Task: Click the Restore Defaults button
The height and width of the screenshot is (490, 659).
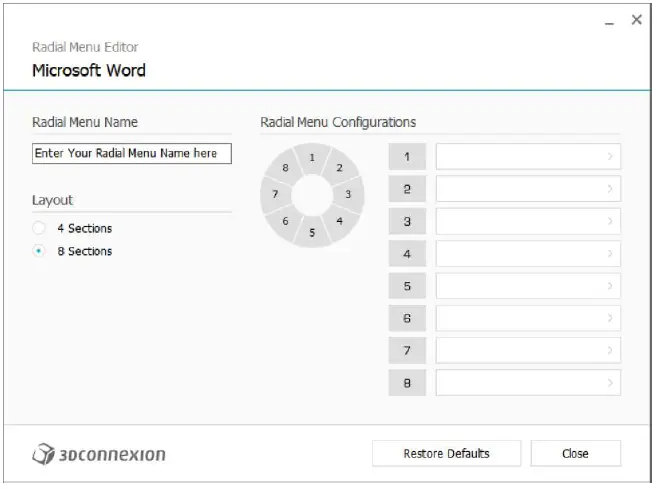Action: pyautogui.click(x=446, y=453)
